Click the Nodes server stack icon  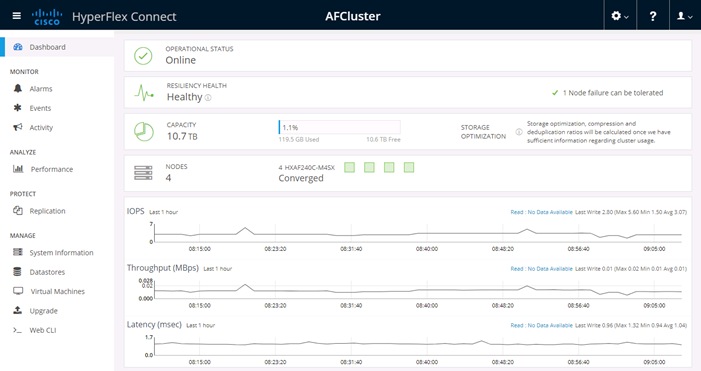click(143, 173)
